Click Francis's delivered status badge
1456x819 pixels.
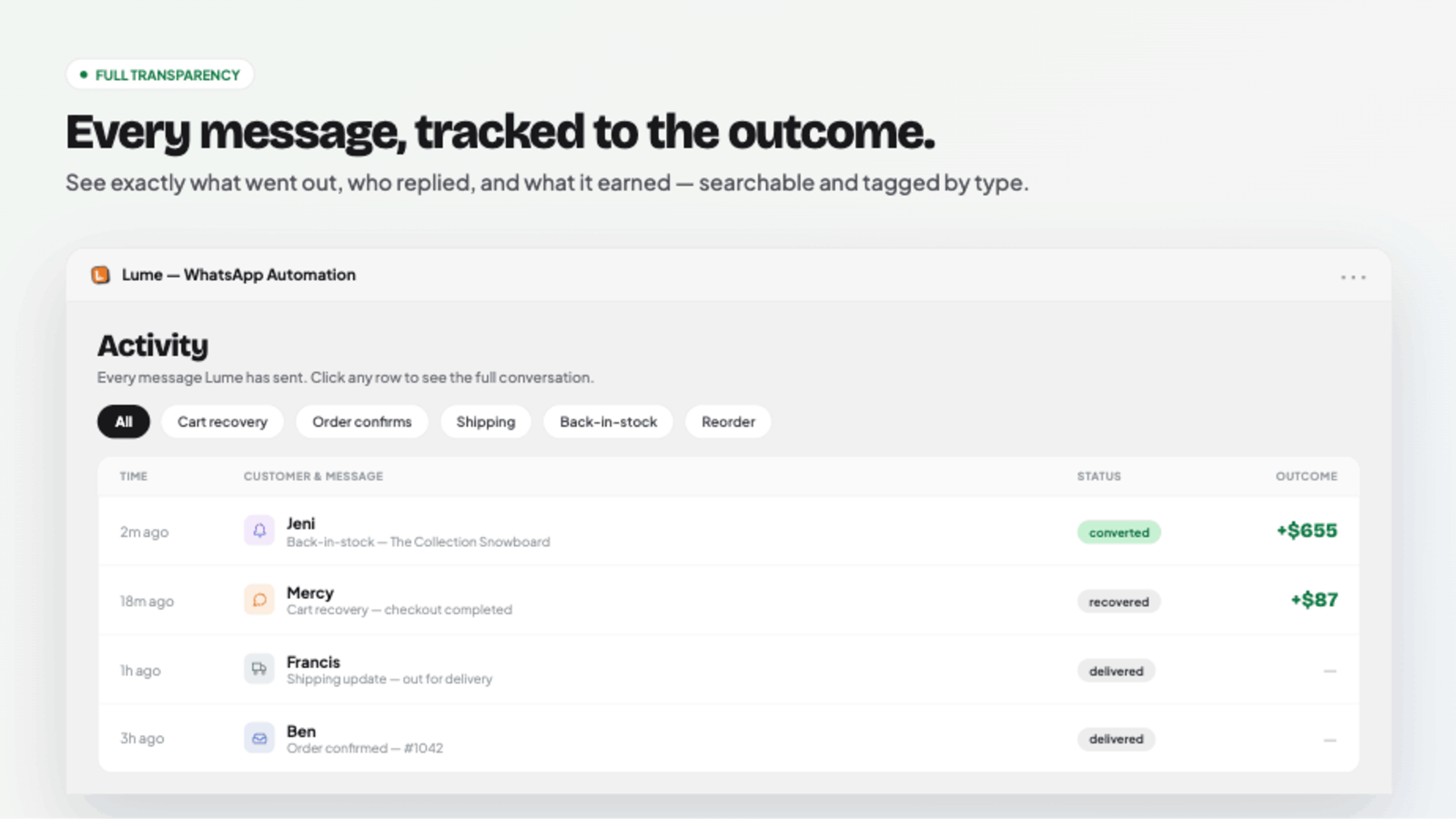tap(1116, 671)
